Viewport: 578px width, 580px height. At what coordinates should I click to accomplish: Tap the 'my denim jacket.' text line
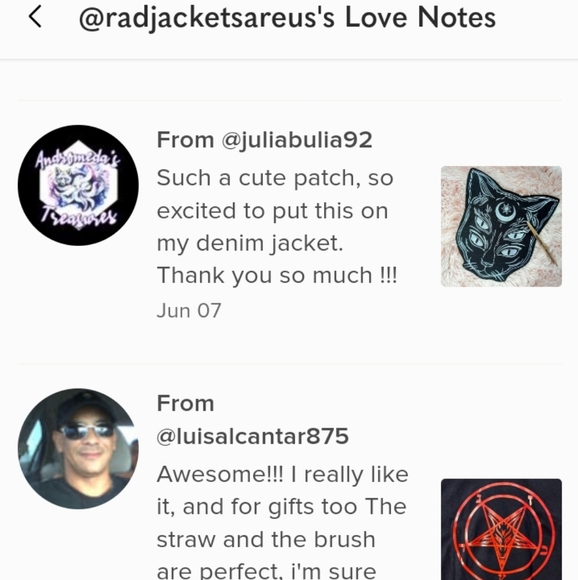(250, 243)
